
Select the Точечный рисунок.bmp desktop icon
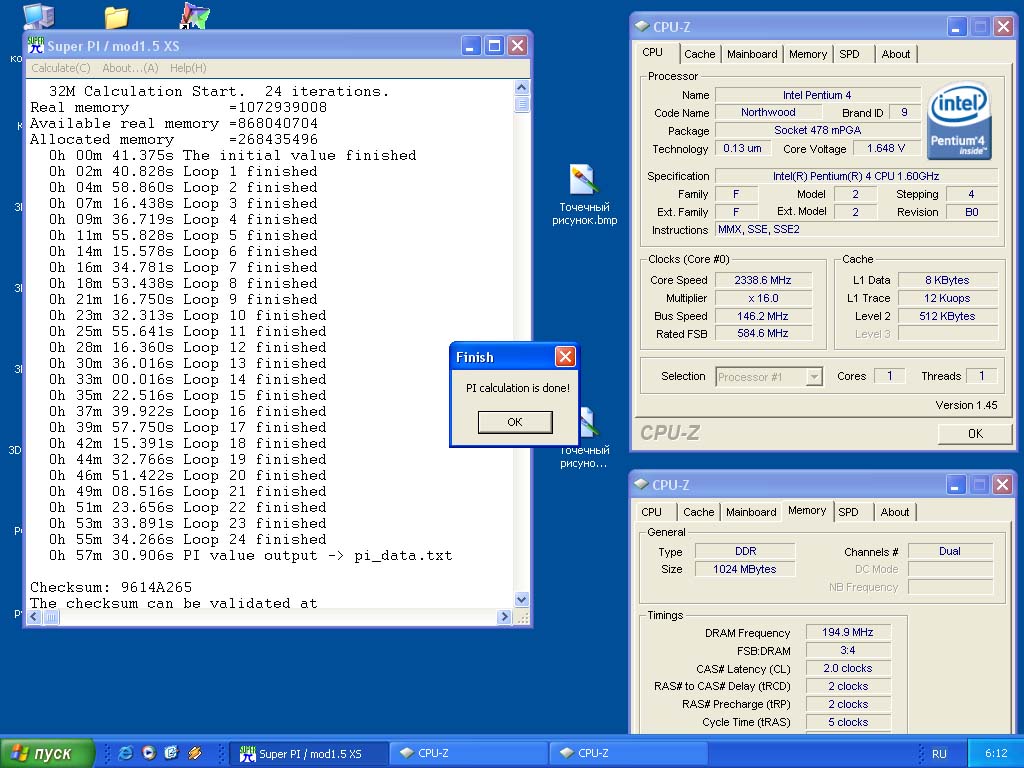pos(584,195)
